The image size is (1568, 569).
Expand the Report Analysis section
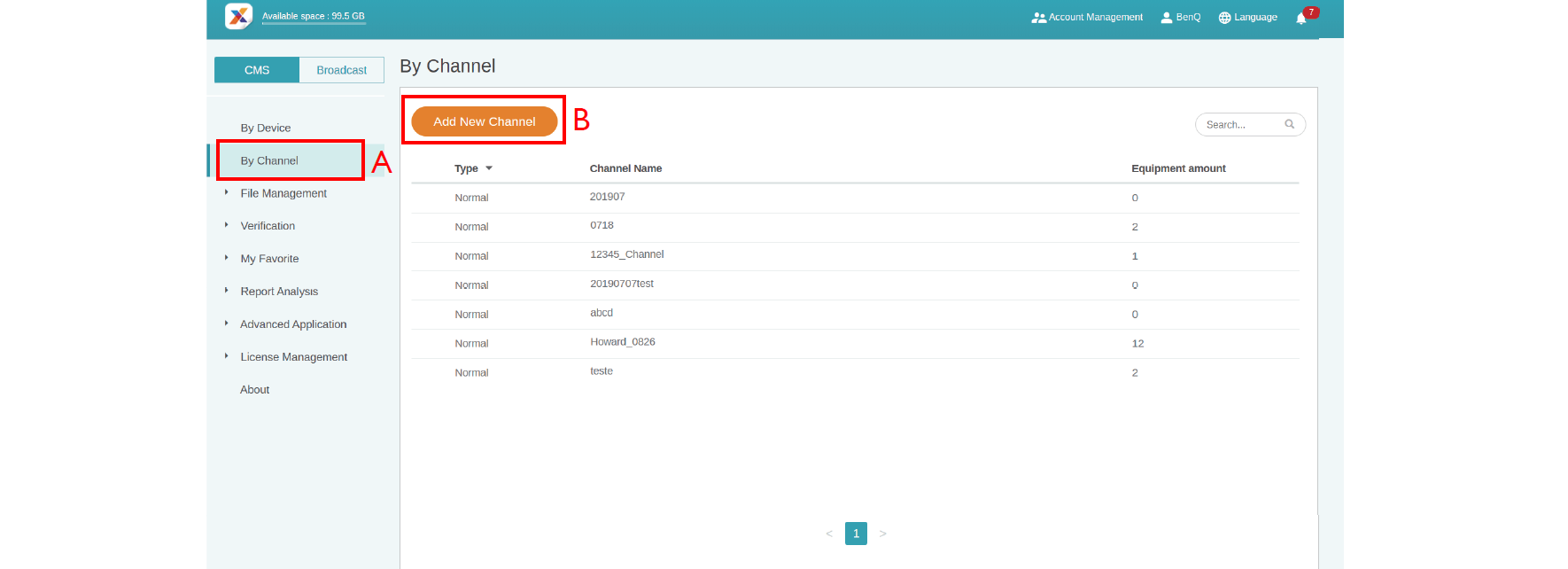pyautogui.click(x=279, y=292)
